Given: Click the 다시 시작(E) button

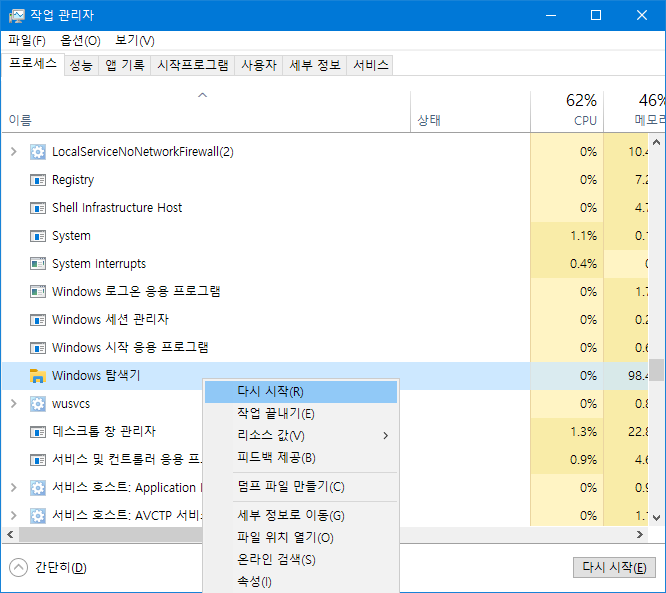Looking at the screenshot, I should coord(614,568).
